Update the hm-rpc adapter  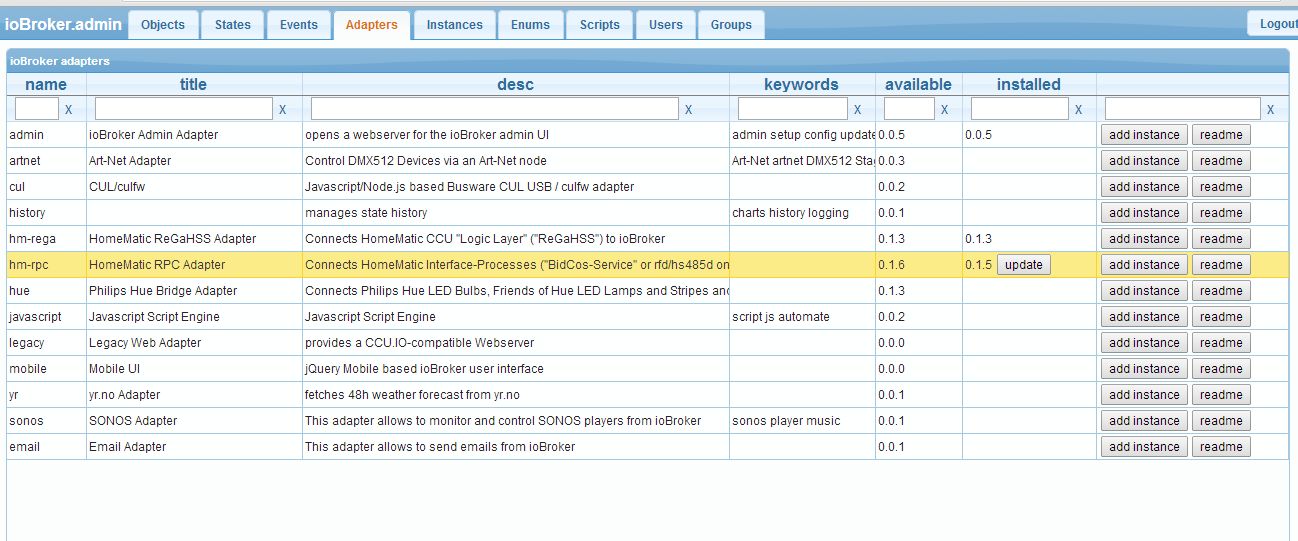1023,265
